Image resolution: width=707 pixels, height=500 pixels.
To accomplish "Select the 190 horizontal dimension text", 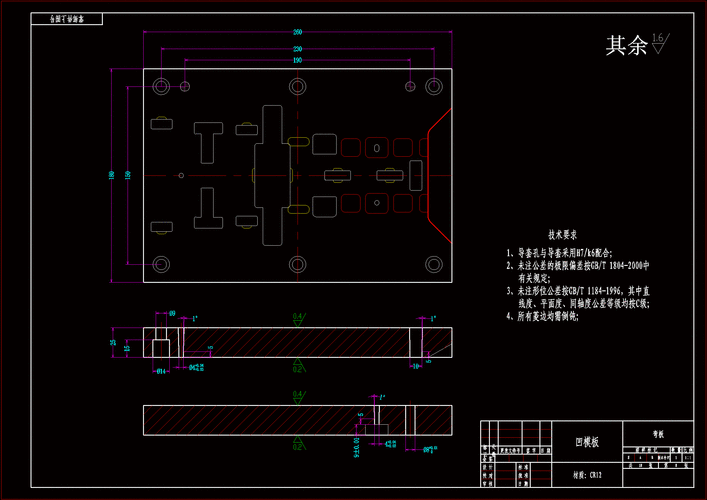I will click(297, 61).
